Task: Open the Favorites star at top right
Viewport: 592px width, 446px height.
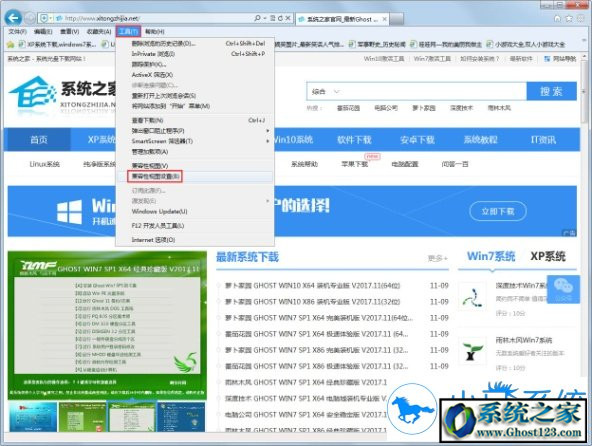Action: tap(569, 18)
